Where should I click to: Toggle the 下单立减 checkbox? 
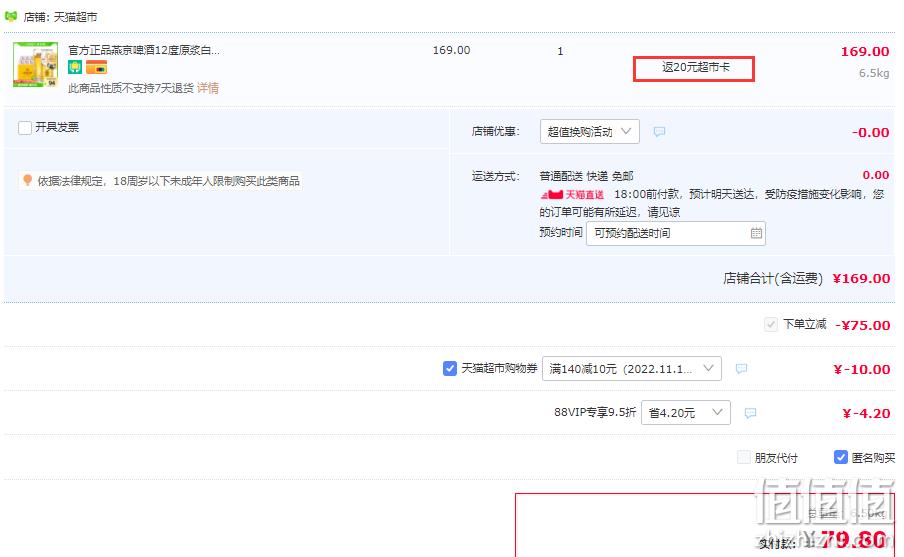pyautogui.click(x=771, y=324)
